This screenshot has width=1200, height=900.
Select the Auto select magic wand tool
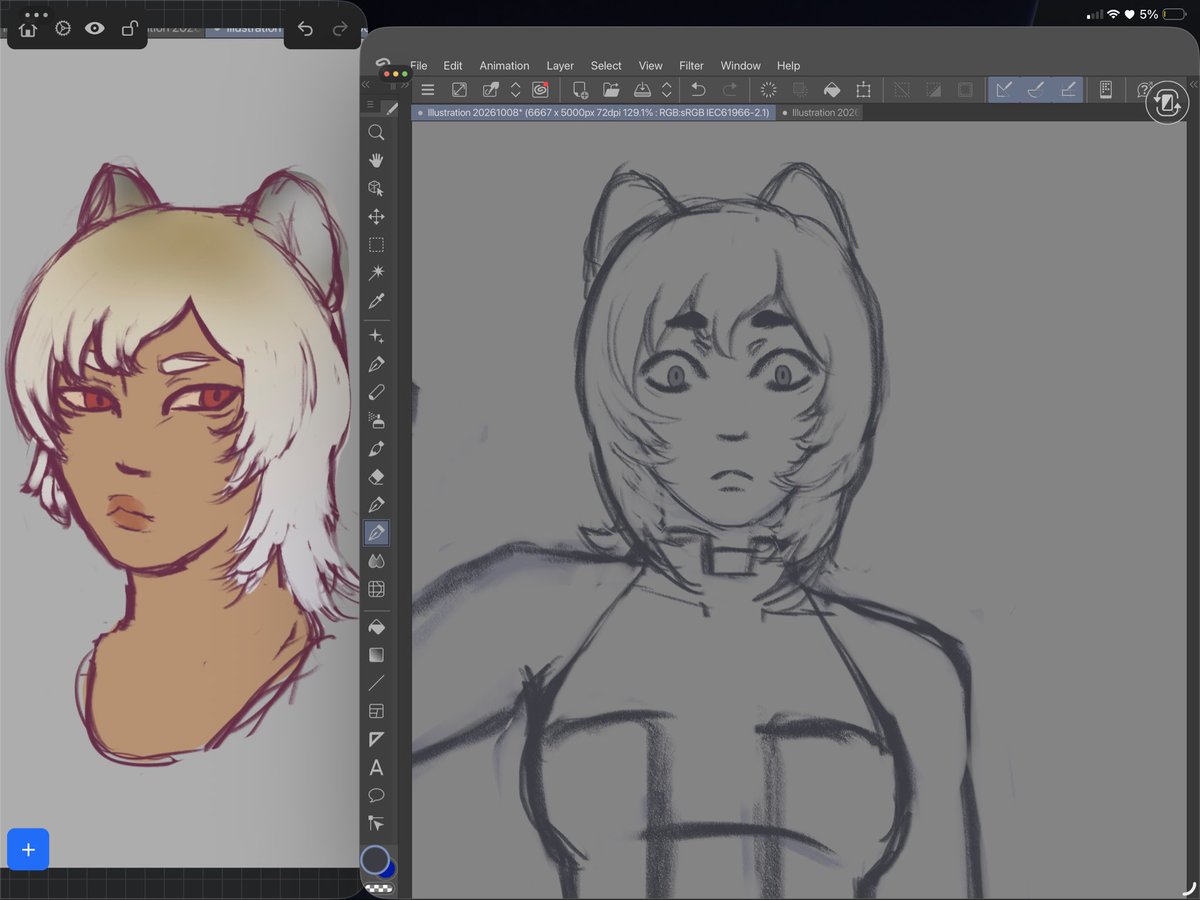(x=376, y=273)
